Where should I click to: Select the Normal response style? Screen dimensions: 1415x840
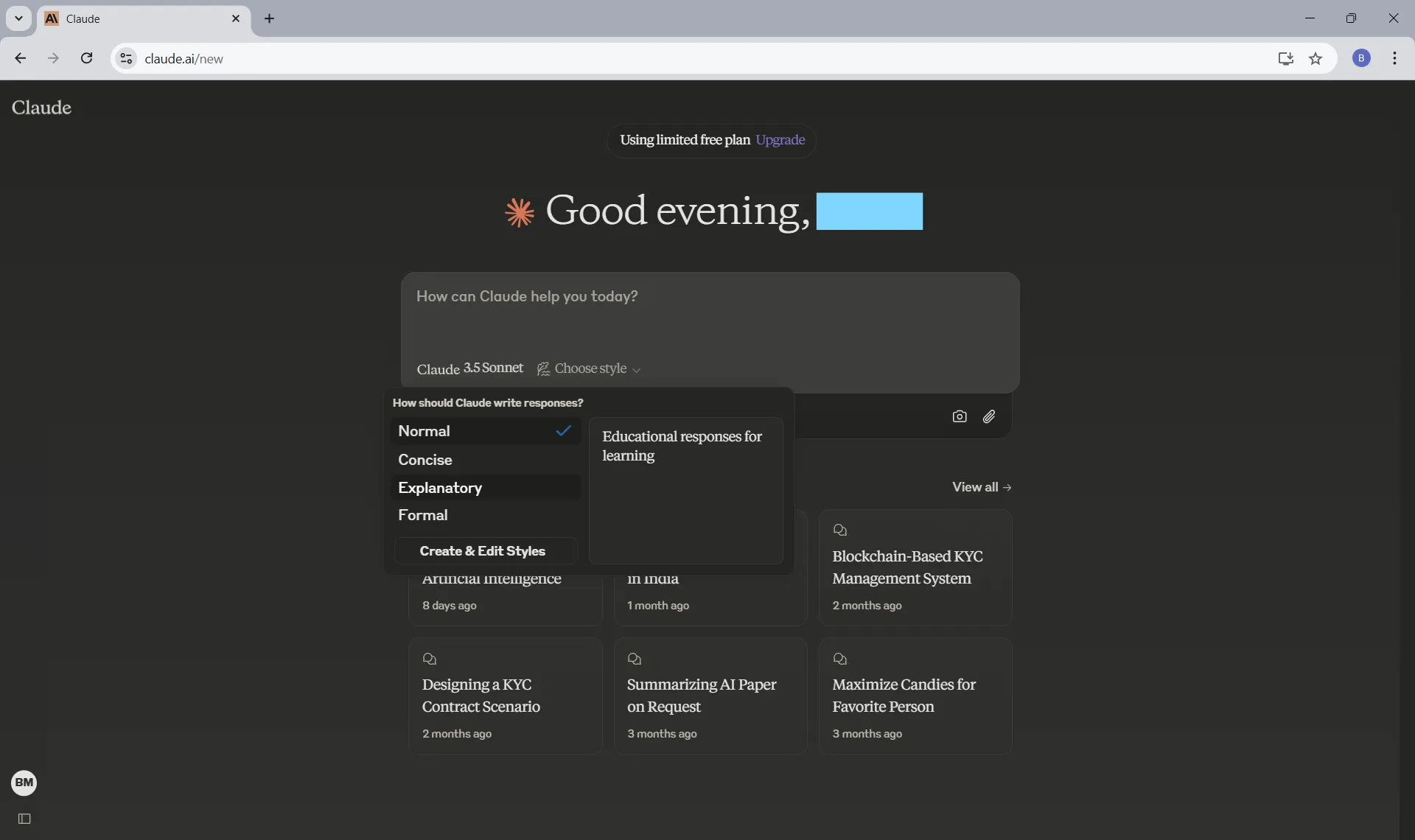coord(485,431)
